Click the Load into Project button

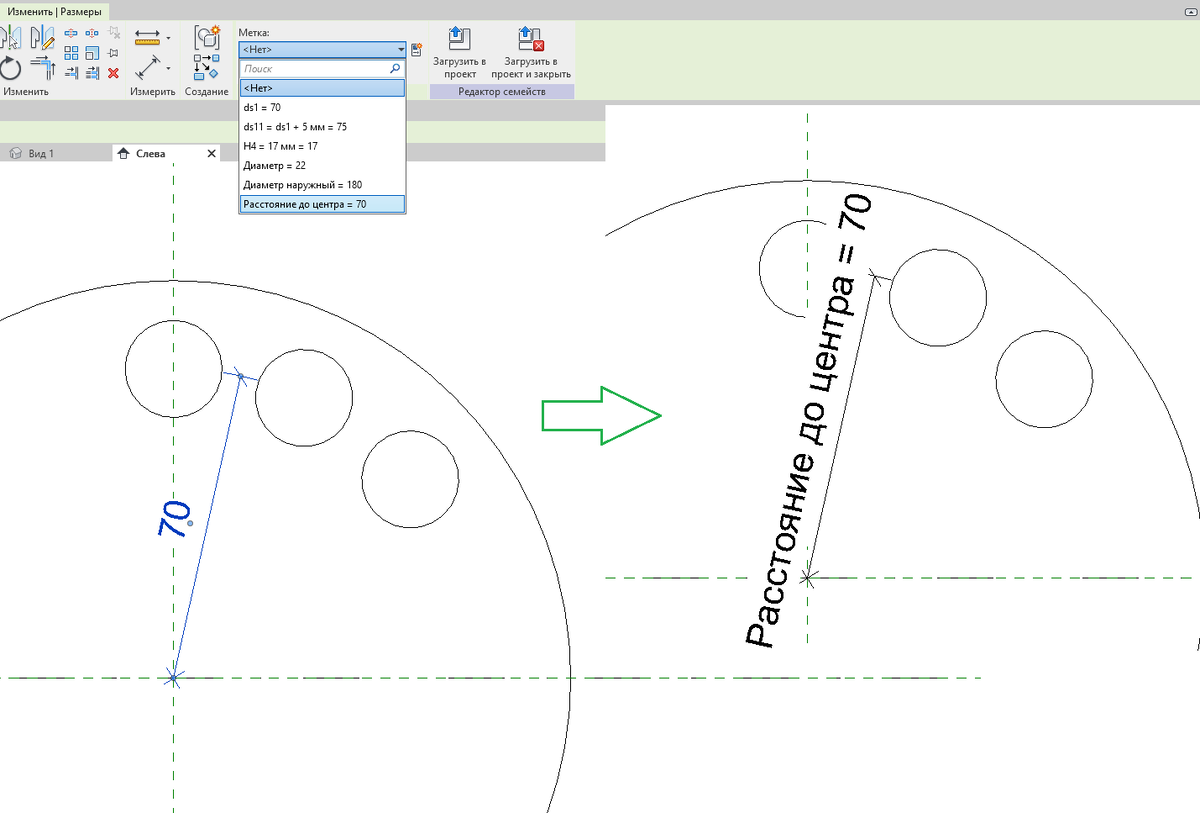point(459,53)
